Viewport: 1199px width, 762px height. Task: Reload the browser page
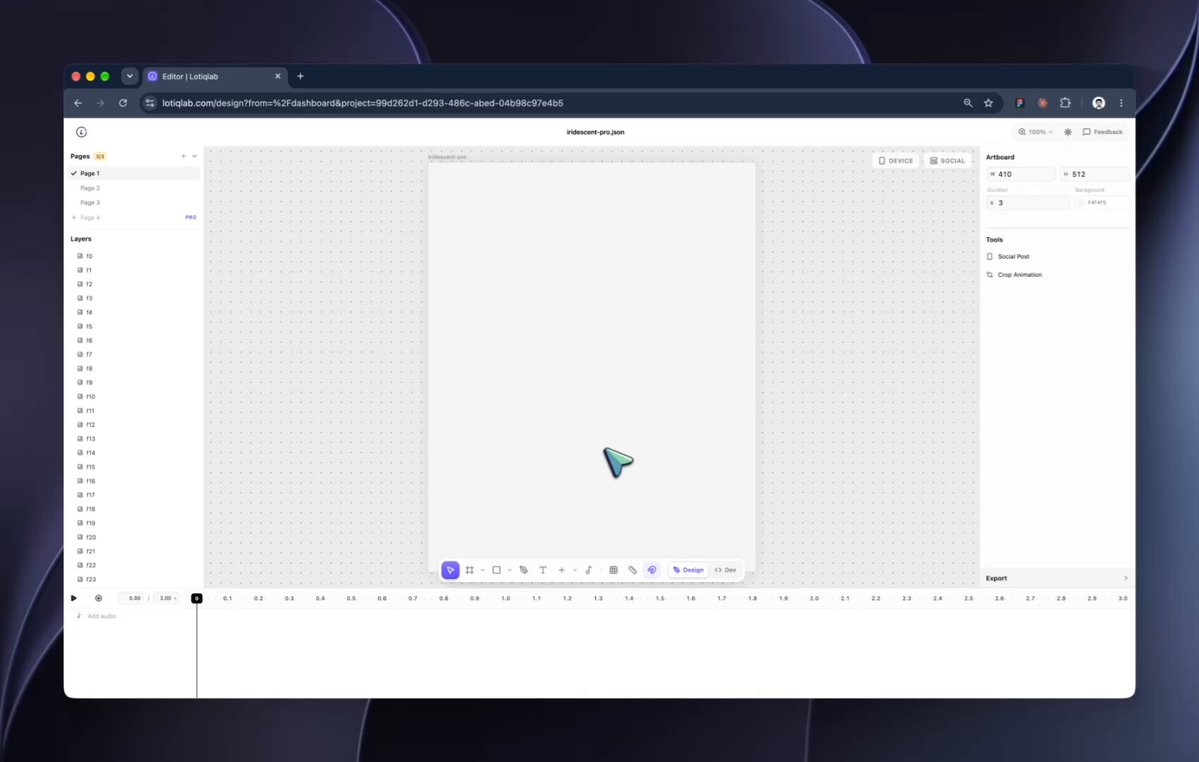point(123,103)
